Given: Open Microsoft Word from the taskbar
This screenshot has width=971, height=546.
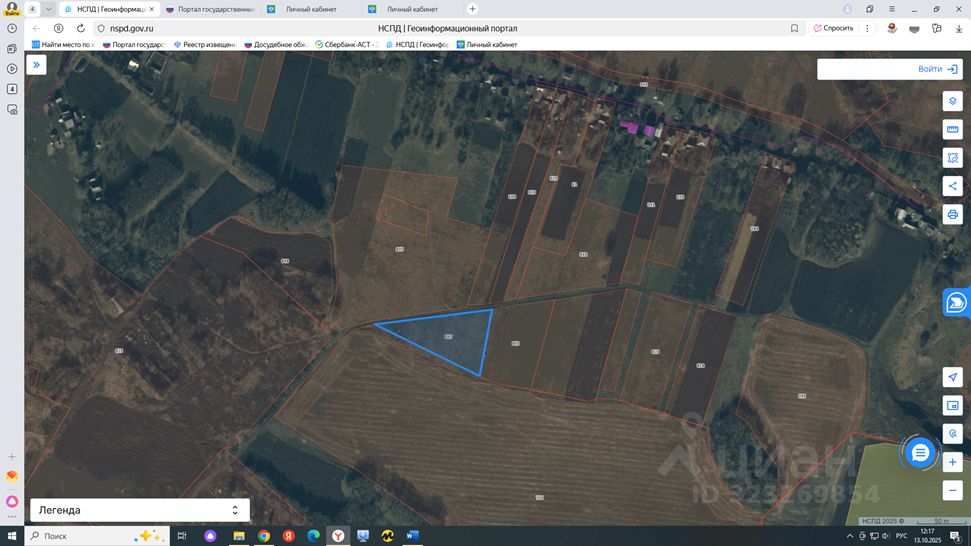Looking at the screenshot, I should [x=412, y=536].
